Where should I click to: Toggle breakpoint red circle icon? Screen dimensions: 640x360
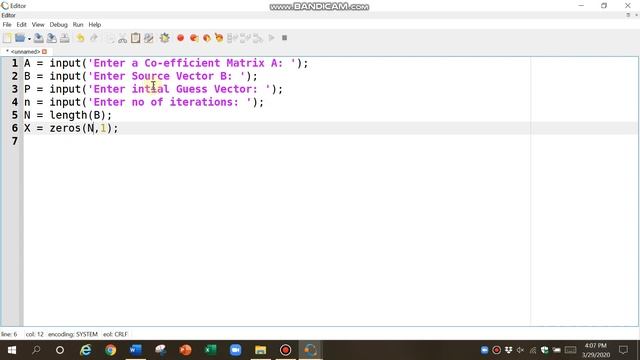click(180, 38)
